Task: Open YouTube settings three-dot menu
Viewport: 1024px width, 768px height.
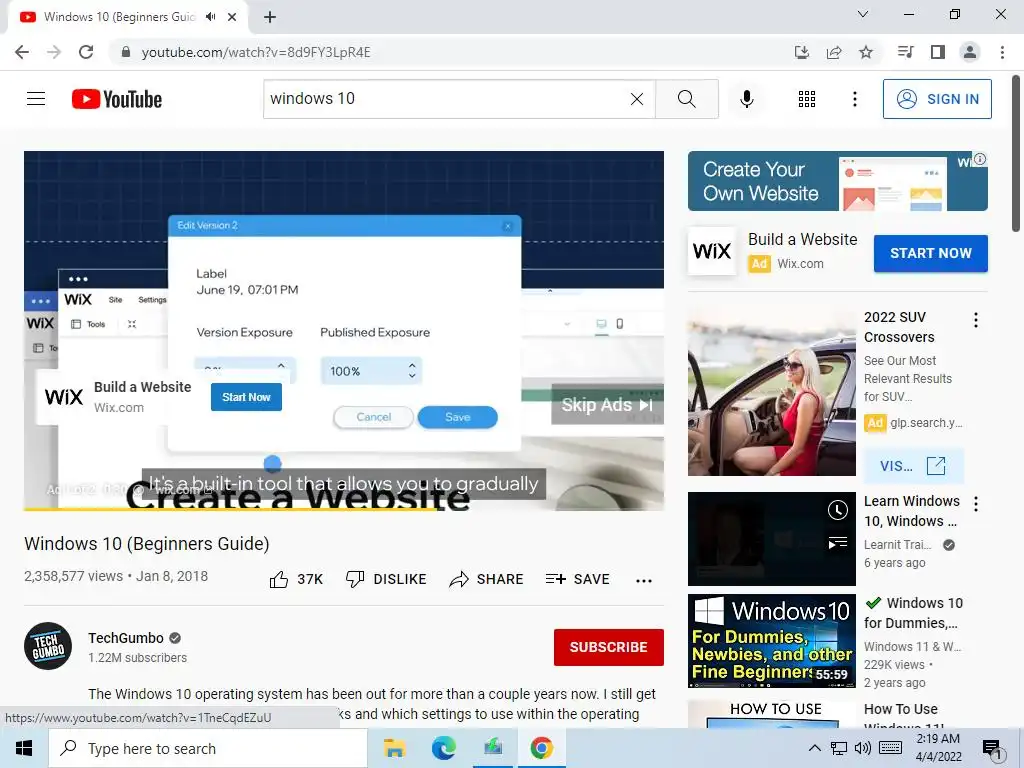Action: 854,99
